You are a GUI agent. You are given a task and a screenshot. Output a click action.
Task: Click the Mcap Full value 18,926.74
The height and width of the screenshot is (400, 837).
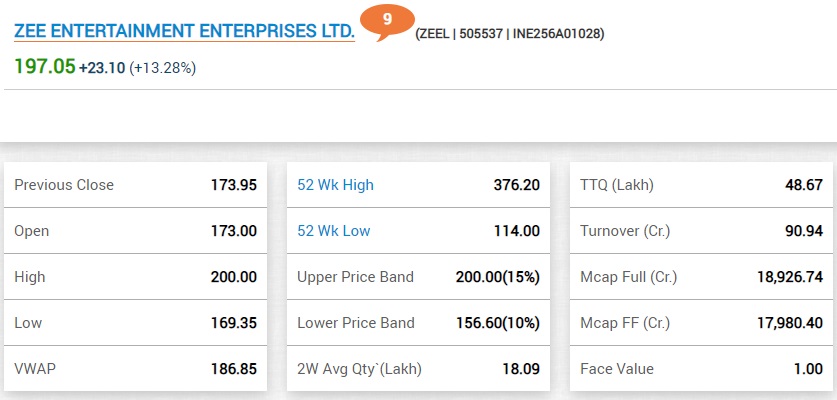(x=790, y=277)
